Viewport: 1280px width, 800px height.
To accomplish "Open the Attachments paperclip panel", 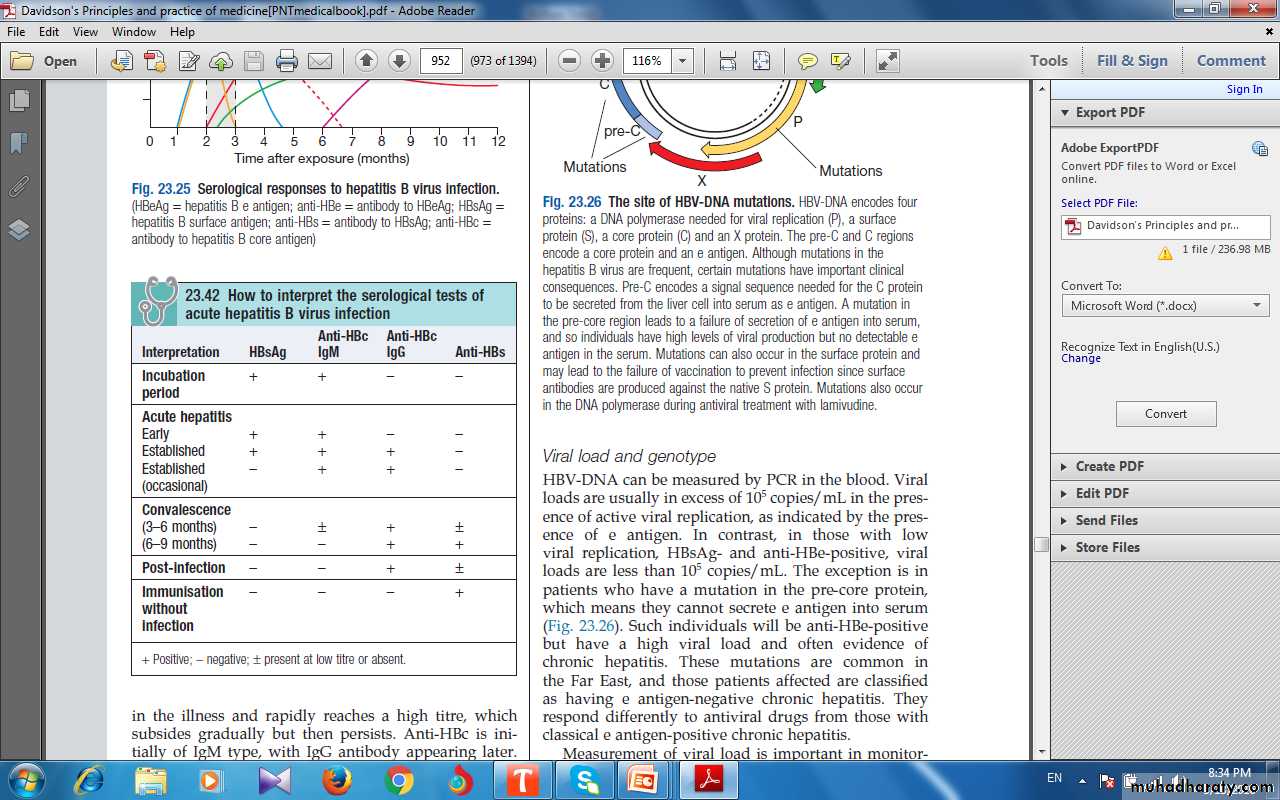I will 18,186.
